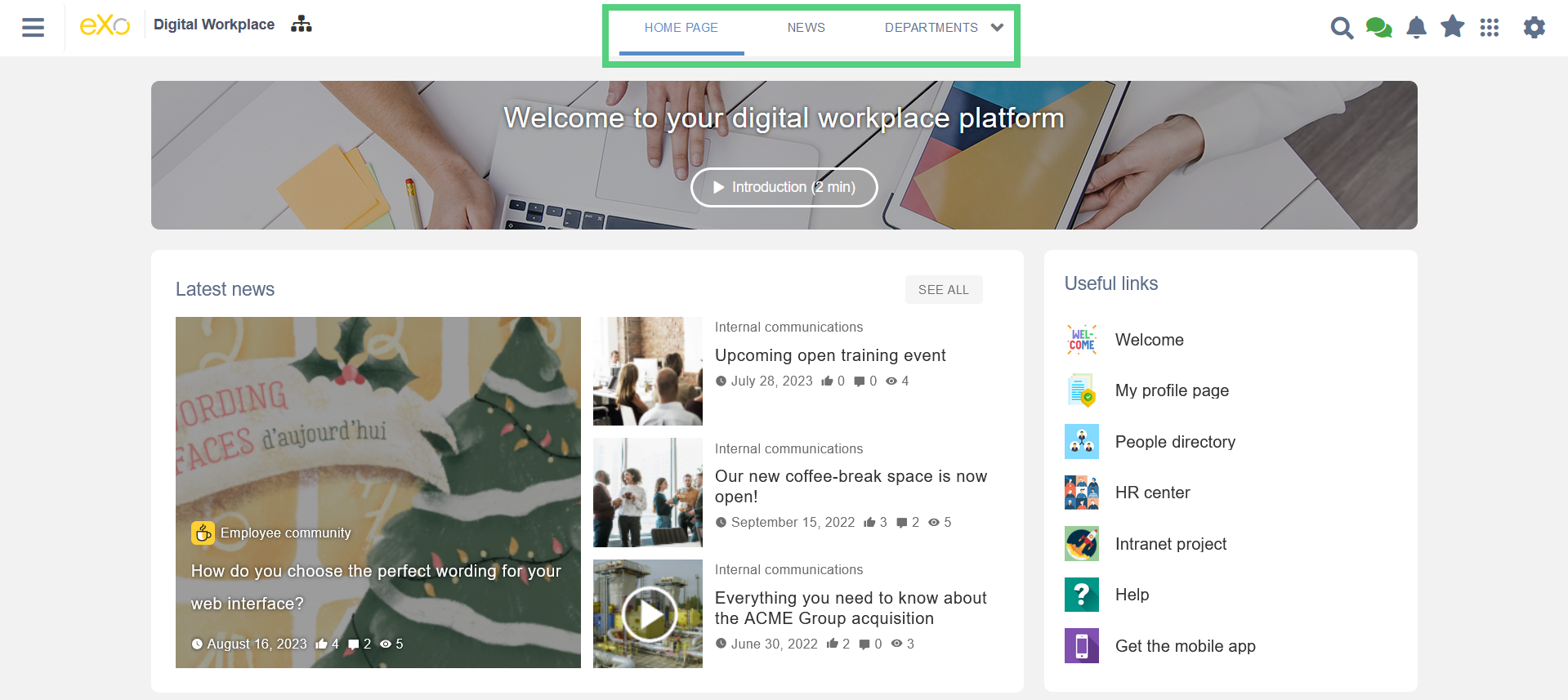Click views eye icon on August 16, 2023 article
The height and width of the screenshot is (700, 1568).
[x=386, y=644]
